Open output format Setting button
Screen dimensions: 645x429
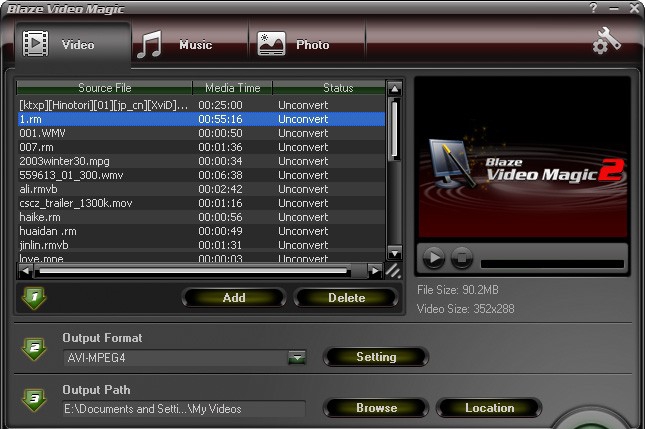point(376,357)
